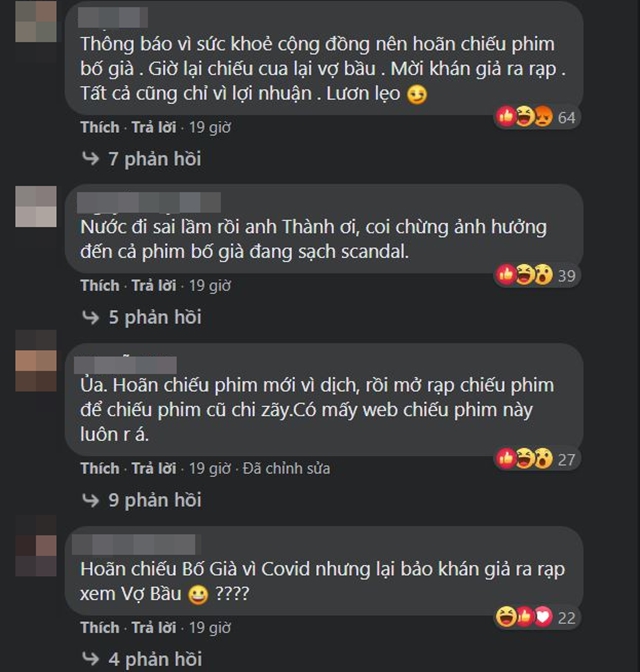Open reactions on the 64-reaction comment
Screen dimensions: 640x672
pyautogui.click(x=536, y=117)
